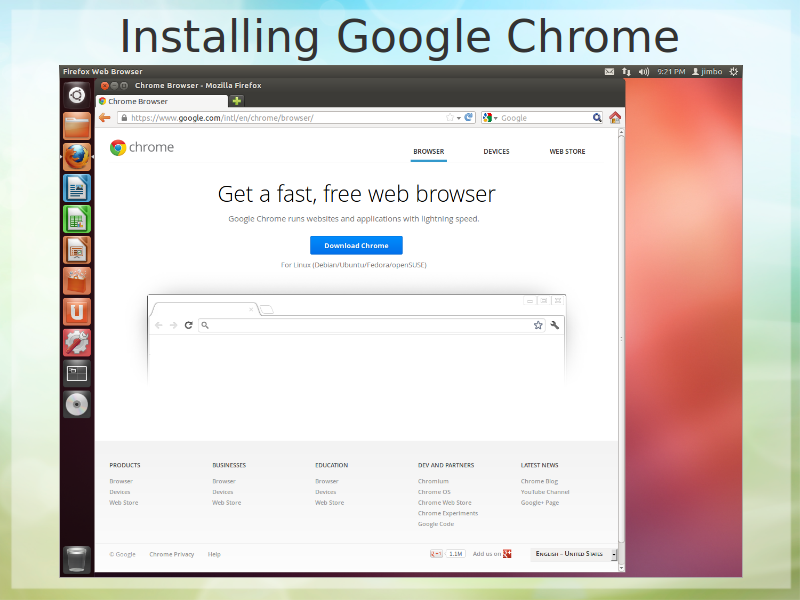Click the lock icon in the URL bar
This screenshot has height=600, width=800.
pyautogui.click(x=124, y=118)
